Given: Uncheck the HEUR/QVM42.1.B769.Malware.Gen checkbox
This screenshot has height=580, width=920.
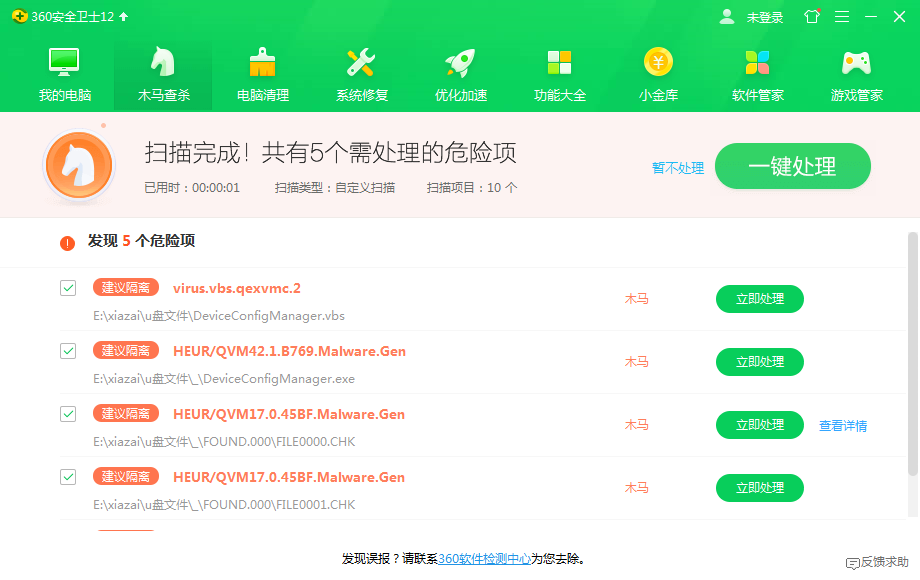Looking at the screenshot, I should [68, 351].
